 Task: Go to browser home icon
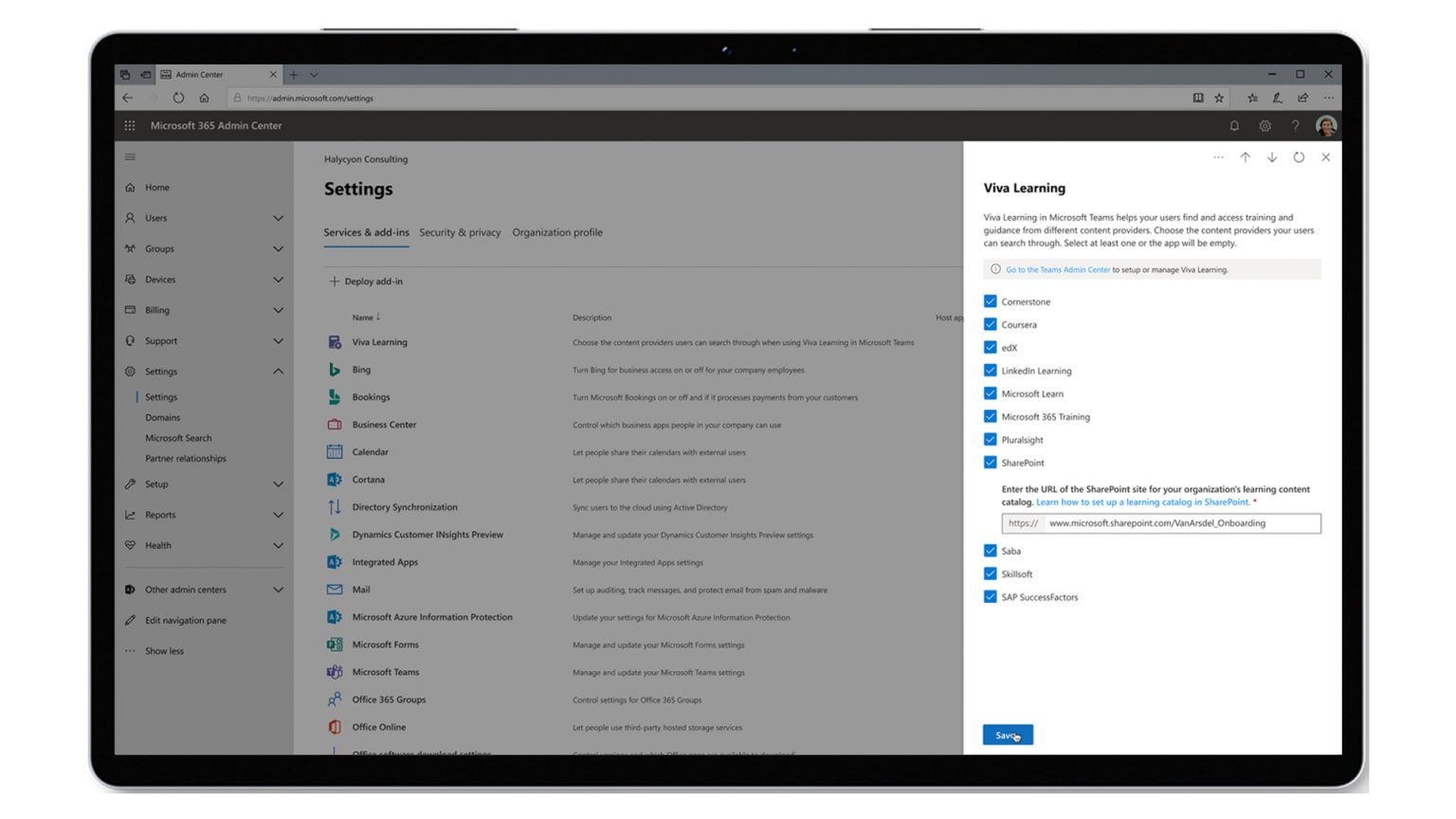(x=204, y=98)
